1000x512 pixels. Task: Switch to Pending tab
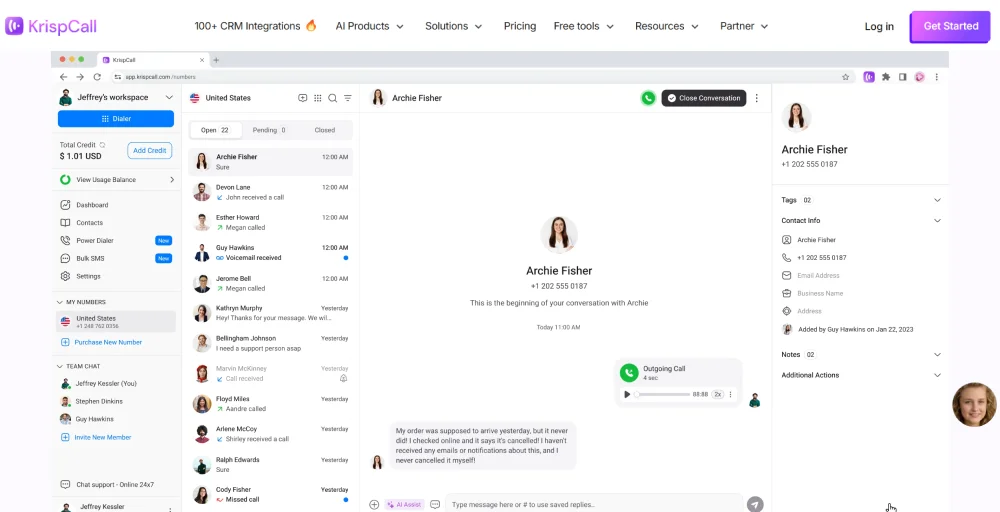click(269, 130)
